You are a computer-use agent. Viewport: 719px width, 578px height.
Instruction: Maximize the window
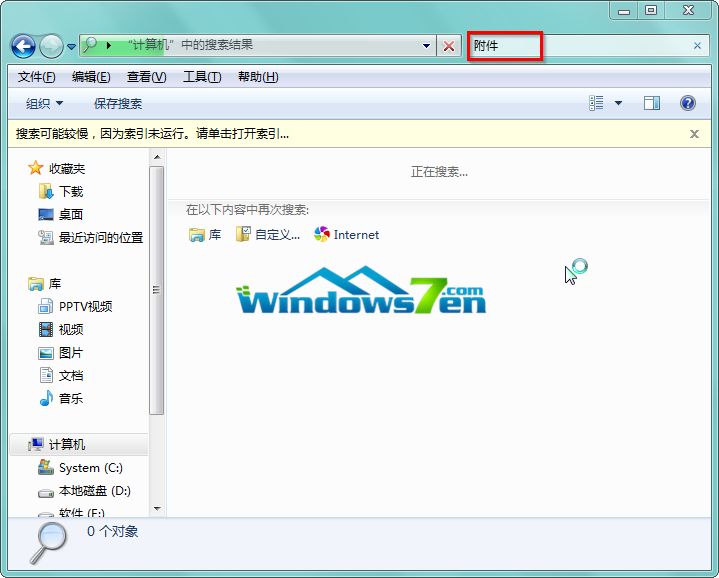coord(651,11)
